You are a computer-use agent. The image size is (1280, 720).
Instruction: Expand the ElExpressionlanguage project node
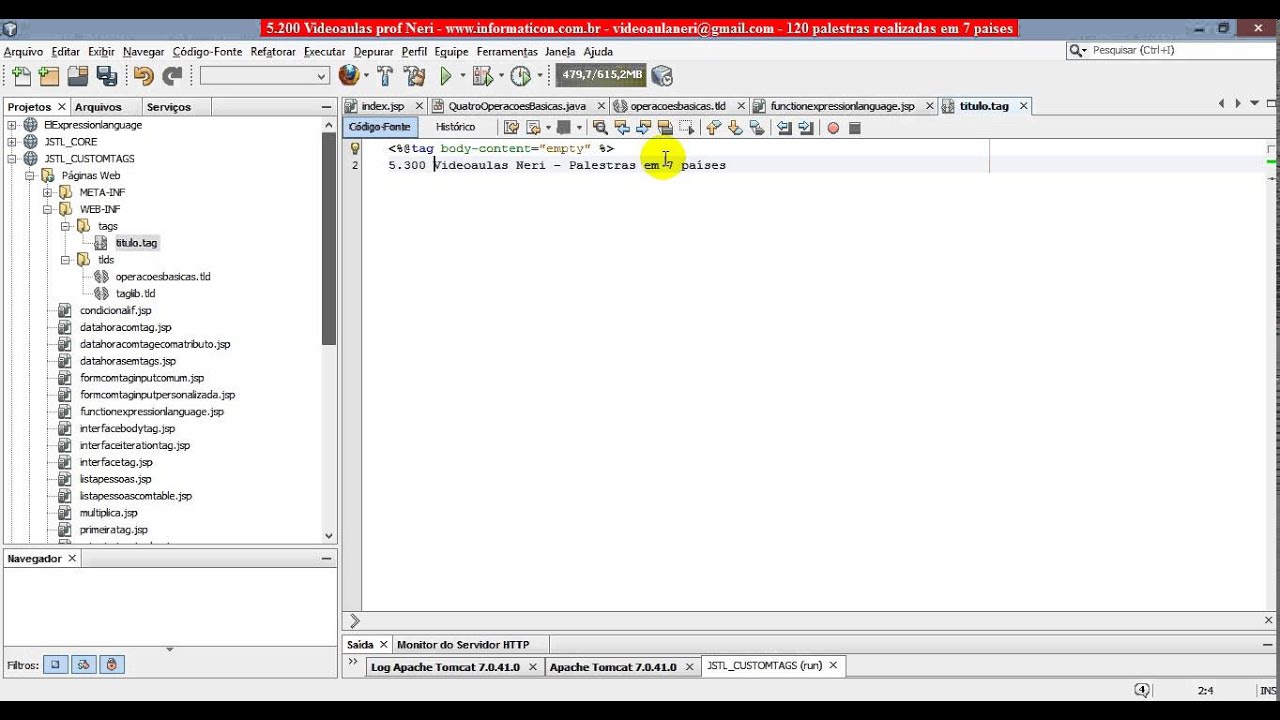pos(13,125)
